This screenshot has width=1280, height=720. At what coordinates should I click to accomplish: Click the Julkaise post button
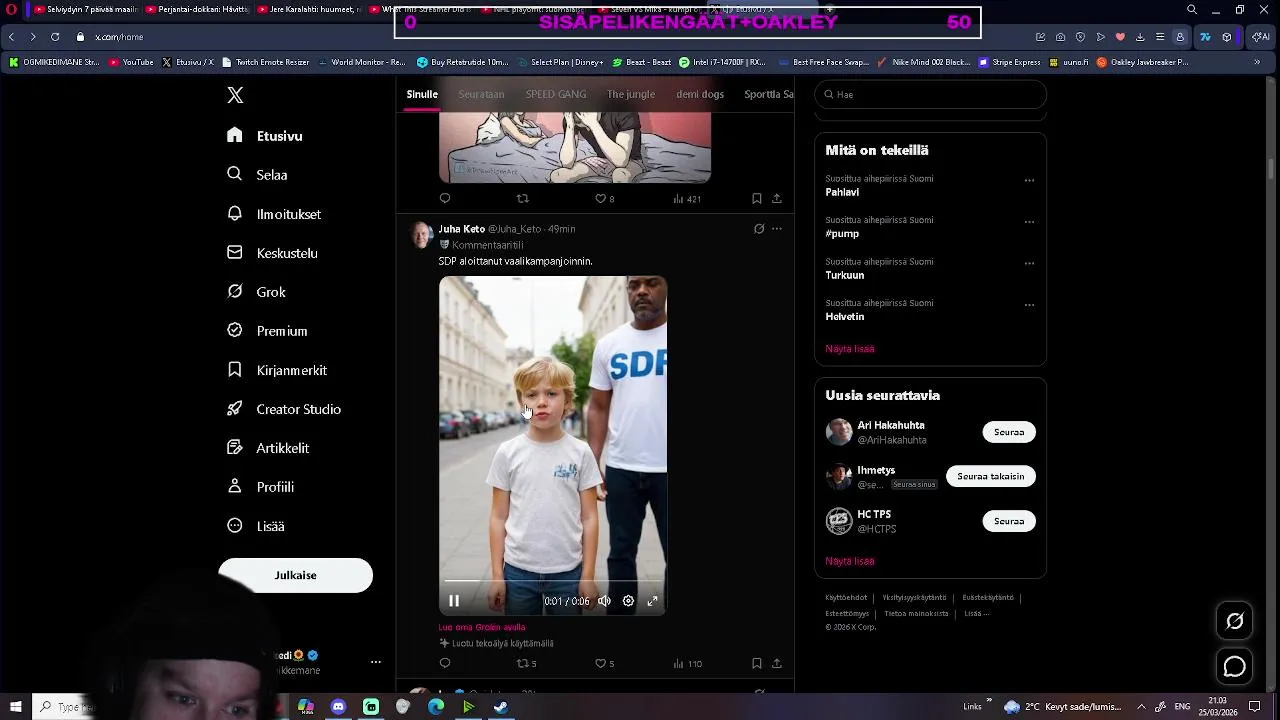click(x=295, y=575)
